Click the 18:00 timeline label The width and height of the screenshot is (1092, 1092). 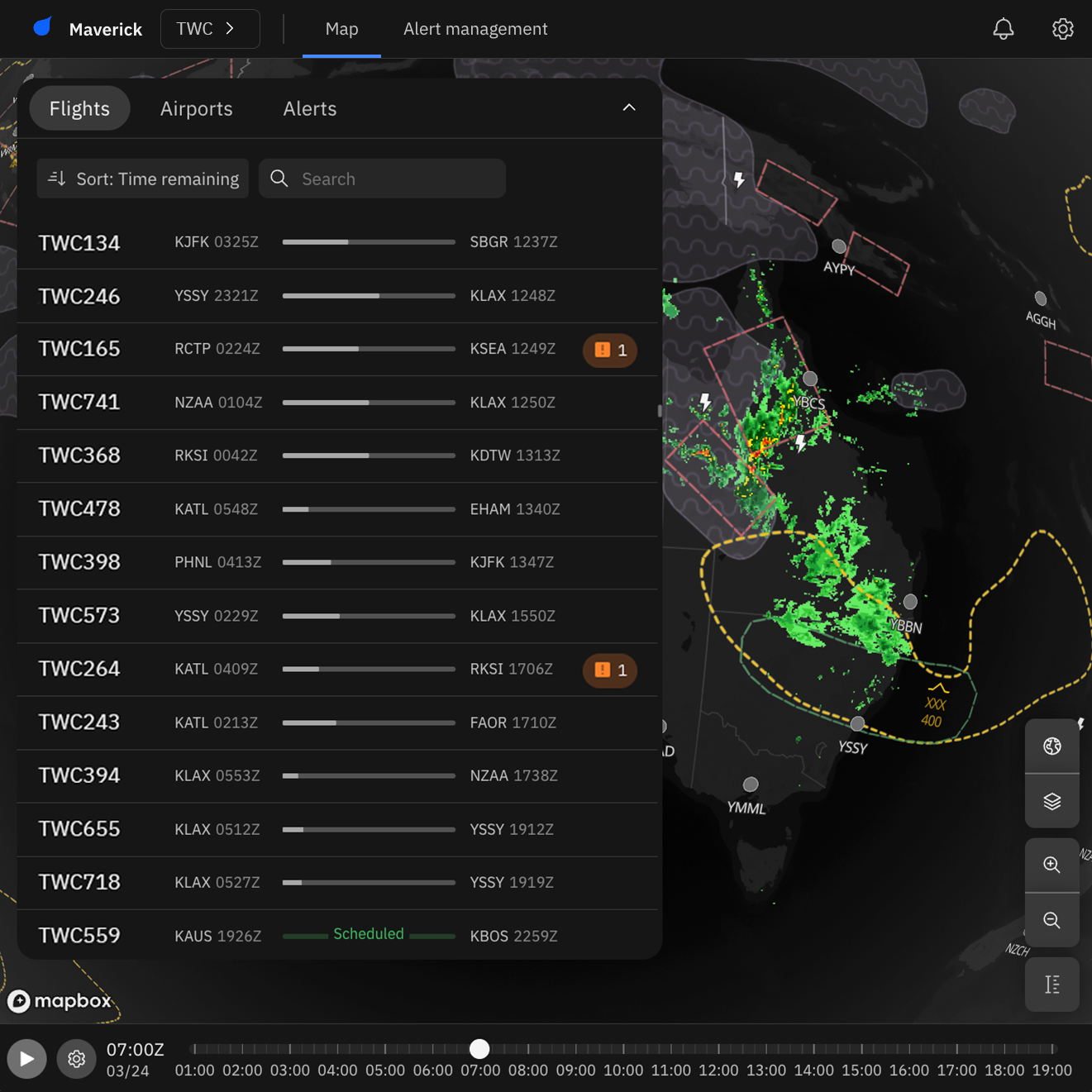[x=1004, y=1071]
